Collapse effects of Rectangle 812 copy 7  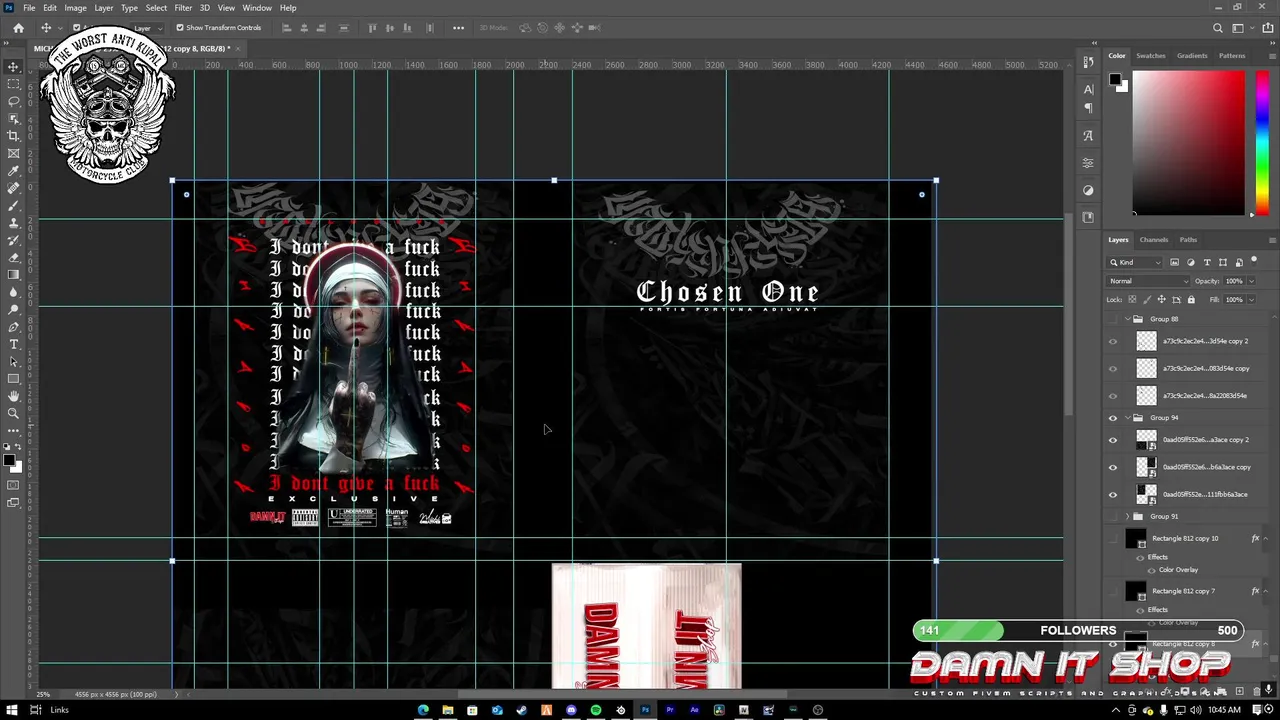1266,591
